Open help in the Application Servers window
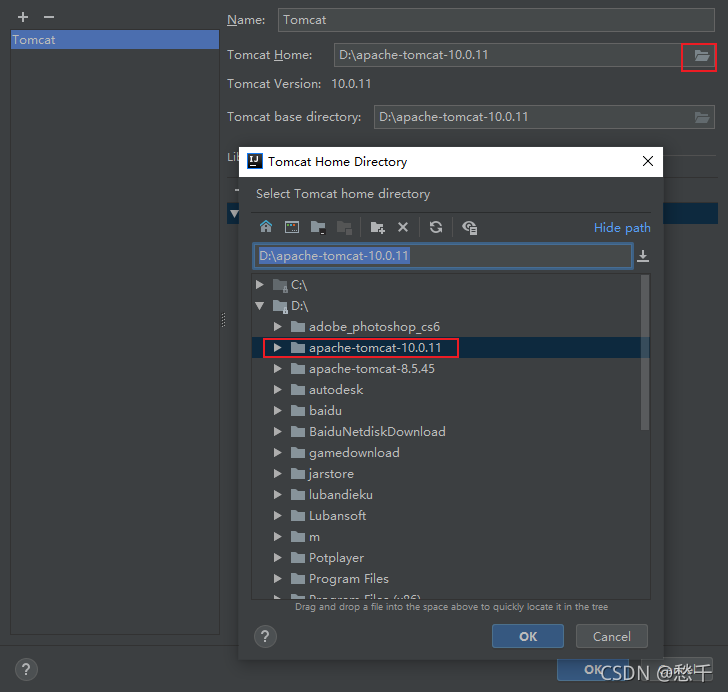 tap(26, 669)
